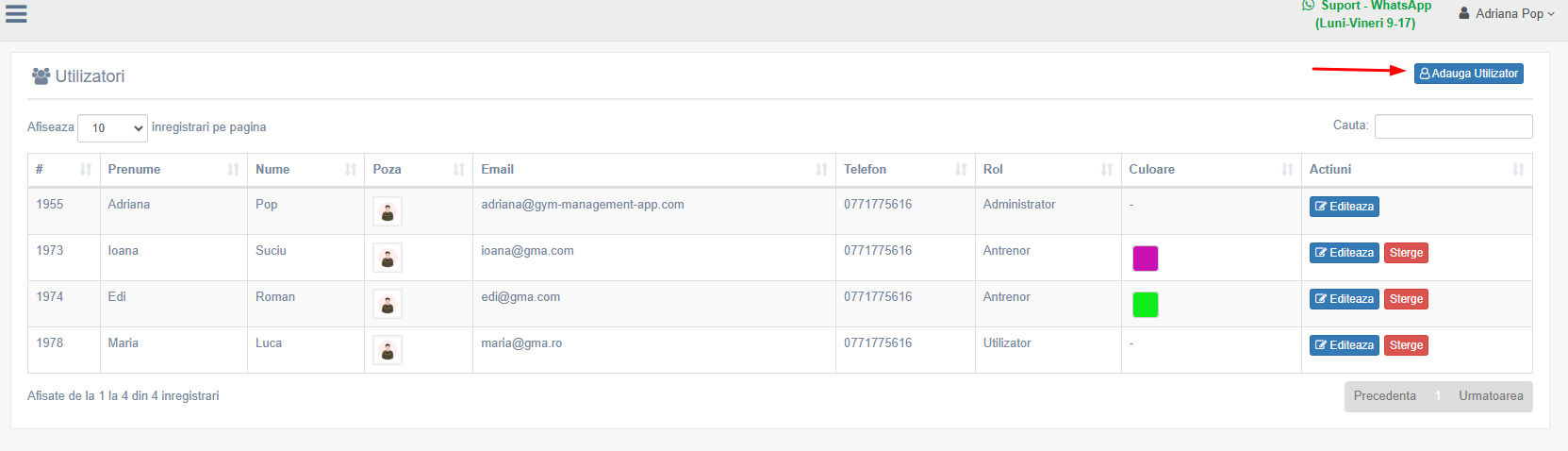Sort table by Email column arrows
The height and width of the screenshot is (451, 1568).
(821, 170)
